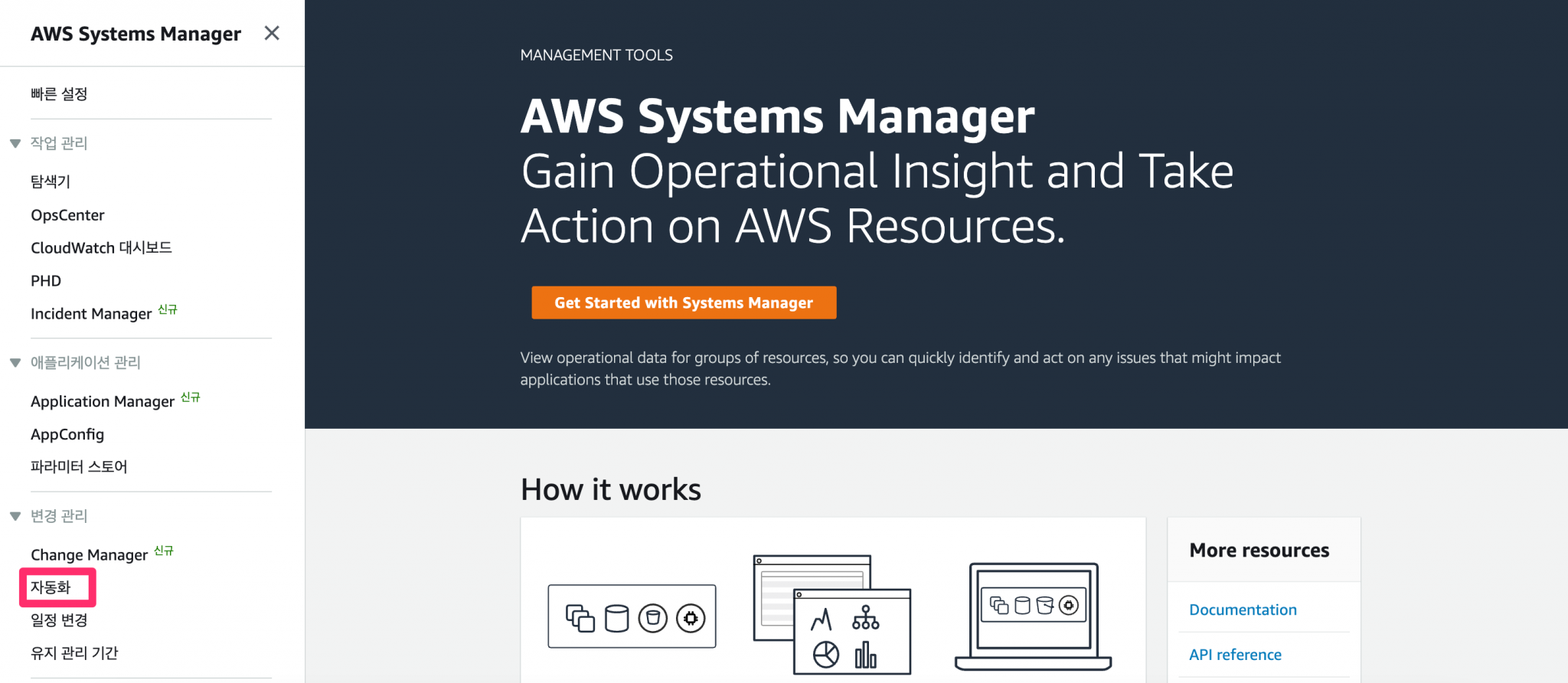Open 파라미터 스토어
This screenshot has height=683, width=1568.
coord(79,467)
